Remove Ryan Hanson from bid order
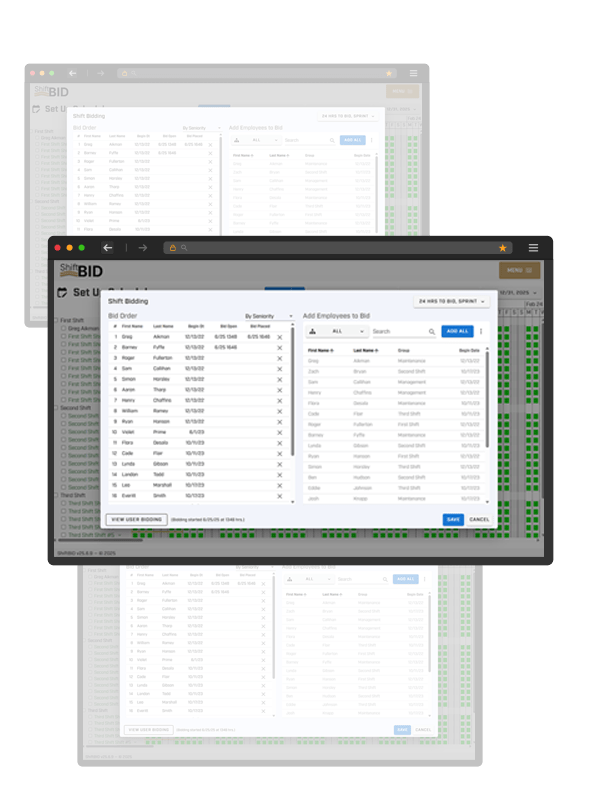The image size is (600, 800). click(x=280, y=422)
